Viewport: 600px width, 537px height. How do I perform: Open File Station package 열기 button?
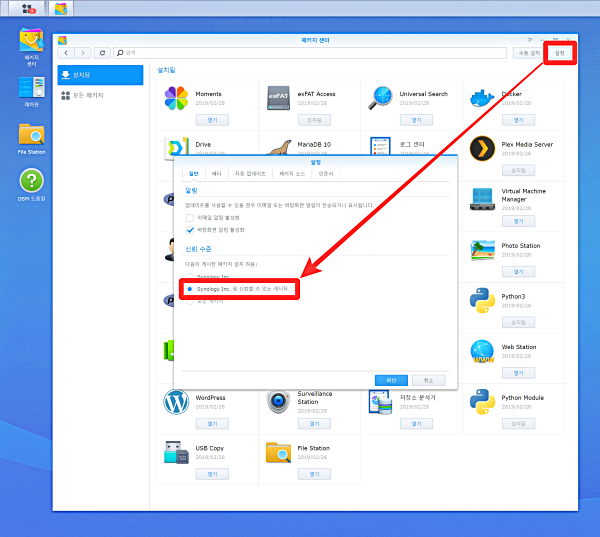314,474
